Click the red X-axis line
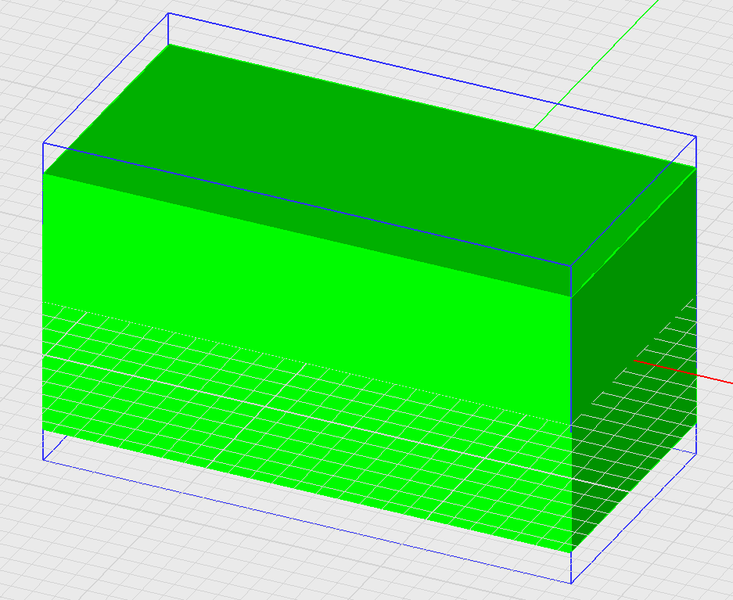Screen dimensions: 733x600 683,372
